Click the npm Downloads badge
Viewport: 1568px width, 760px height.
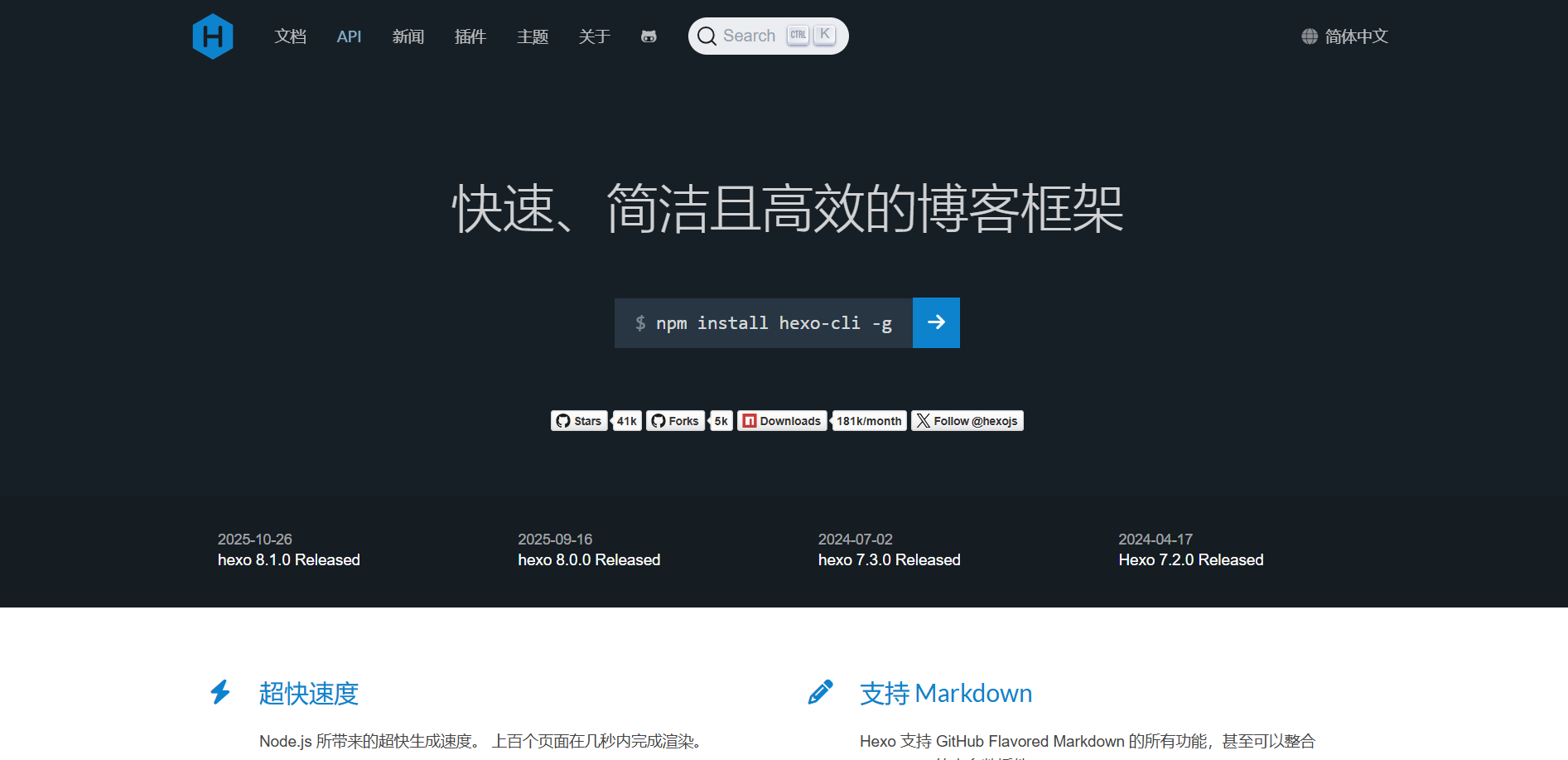point(782,421)
